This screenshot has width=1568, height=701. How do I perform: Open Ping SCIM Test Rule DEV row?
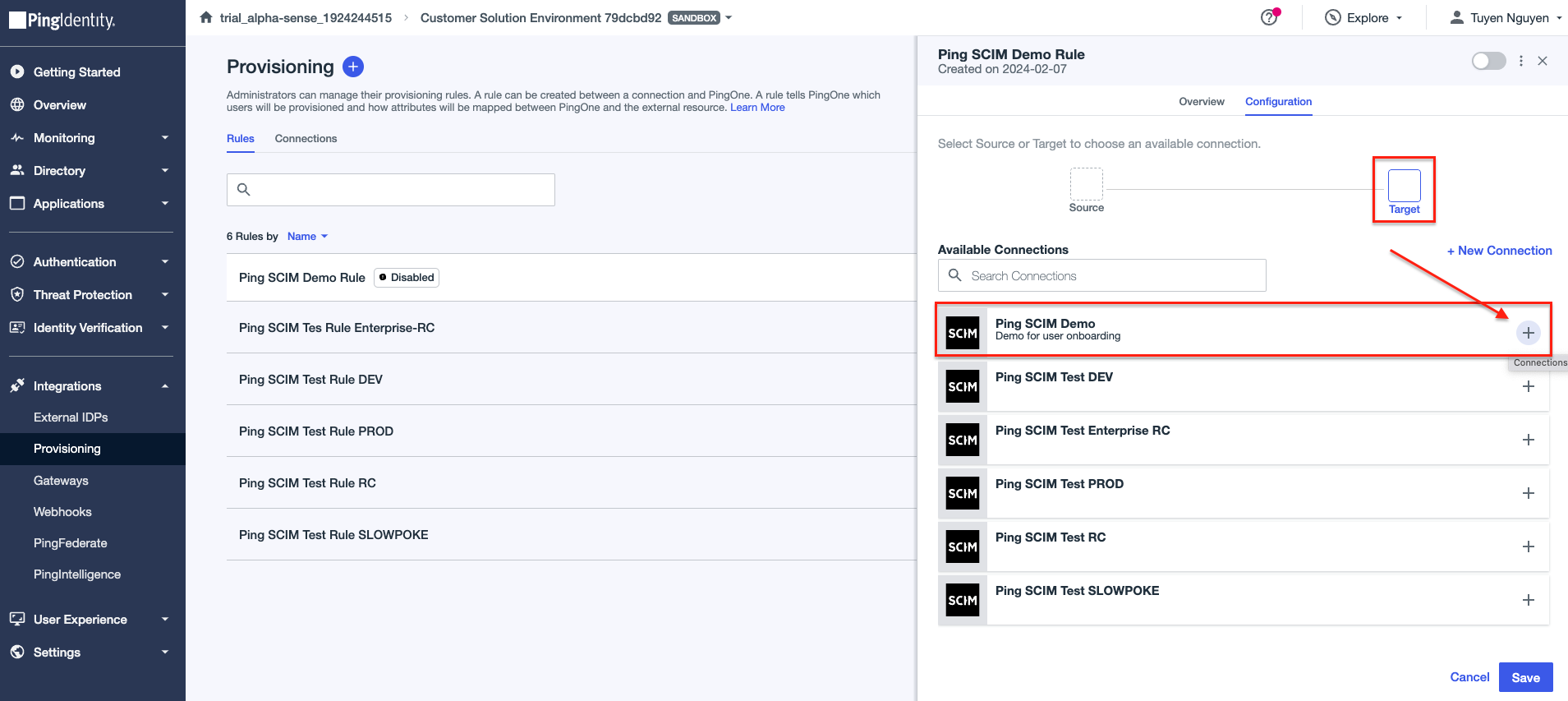[572, 380]
